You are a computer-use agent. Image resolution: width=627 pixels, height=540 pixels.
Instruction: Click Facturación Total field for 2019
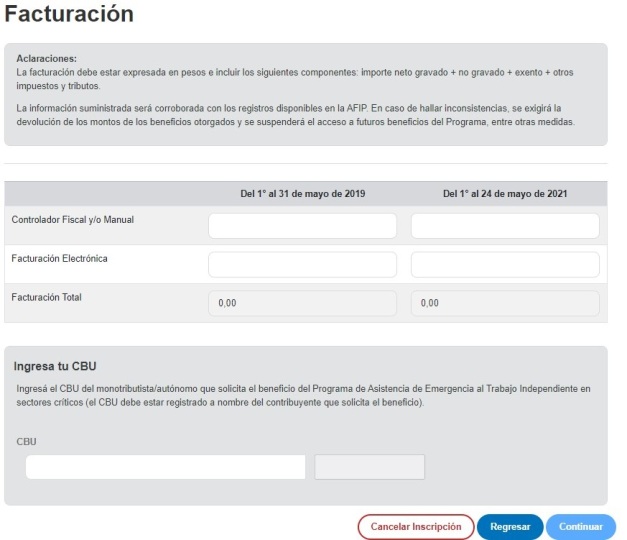303,303
